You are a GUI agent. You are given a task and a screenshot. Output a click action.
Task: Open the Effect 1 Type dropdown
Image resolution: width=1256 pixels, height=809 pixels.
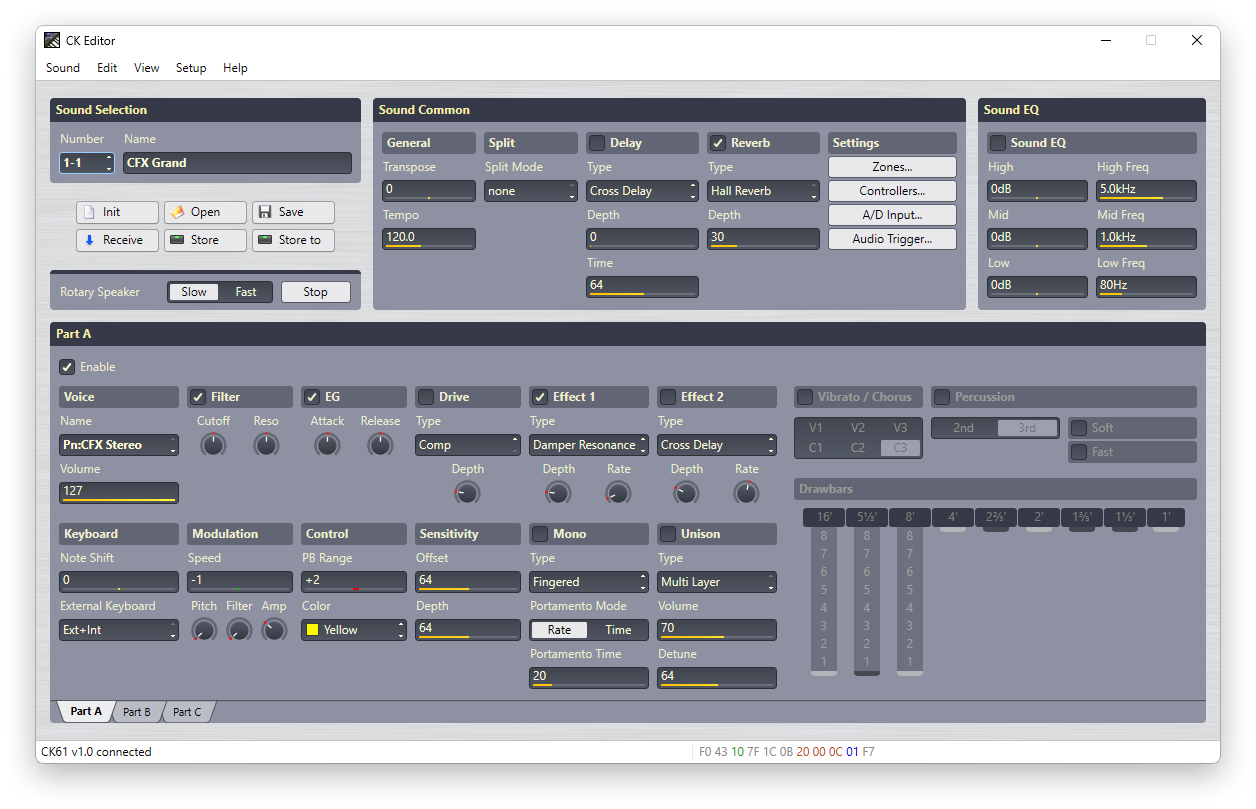[x=589, y=445]
